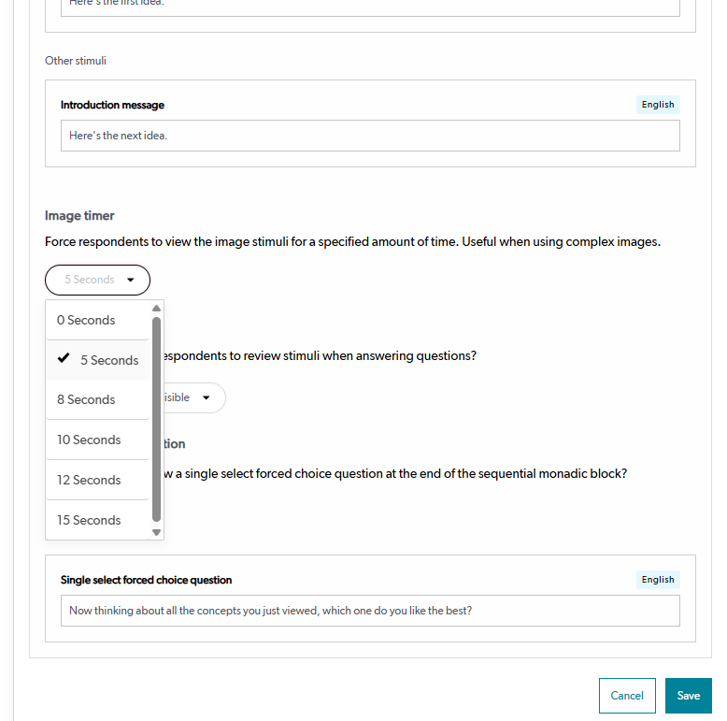Viewport: 727px width, 721px height.
Task: Choose 10 Seconds from the list
Action: [98, 440]
